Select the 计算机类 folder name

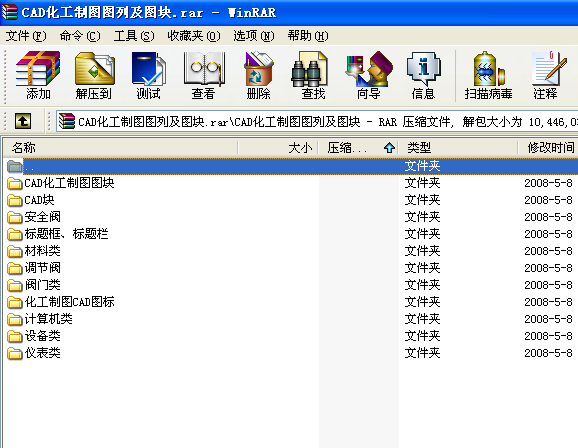(x=48, y=319)
